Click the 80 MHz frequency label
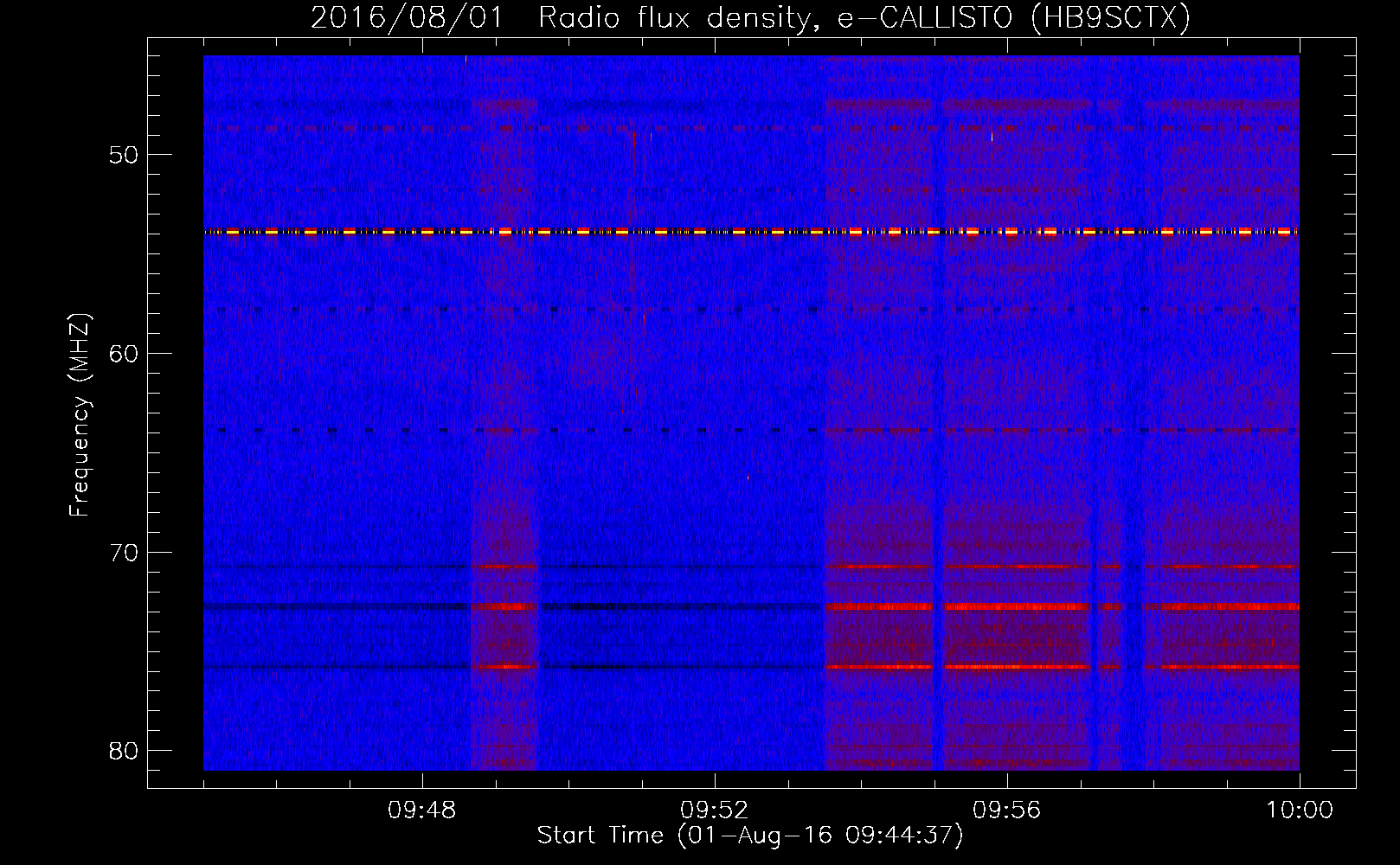 [x=124, y=751]
